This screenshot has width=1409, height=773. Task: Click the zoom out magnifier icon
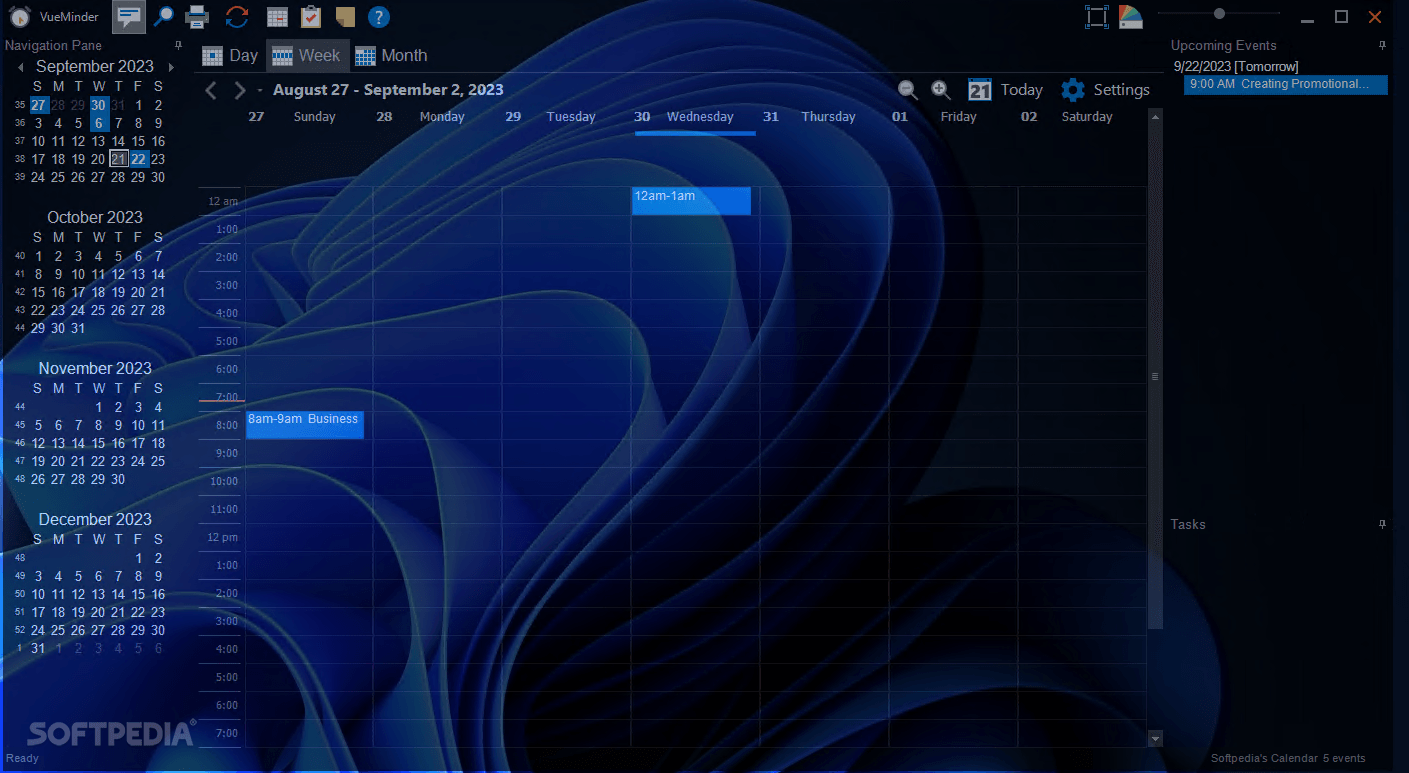[x=908, y=89]
